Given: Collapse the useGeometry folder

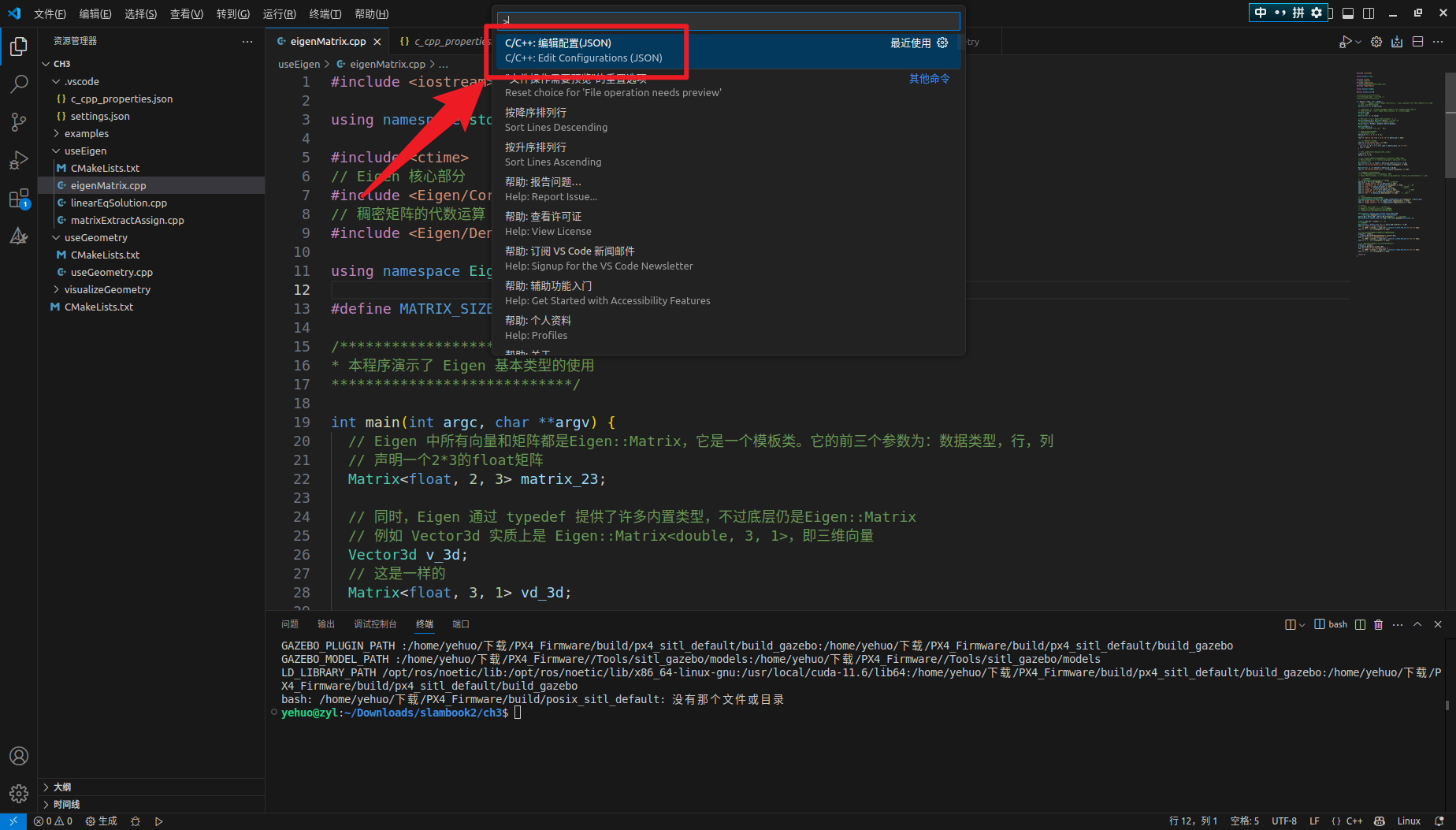Looking at the screenshot, I should click(56, 237).
